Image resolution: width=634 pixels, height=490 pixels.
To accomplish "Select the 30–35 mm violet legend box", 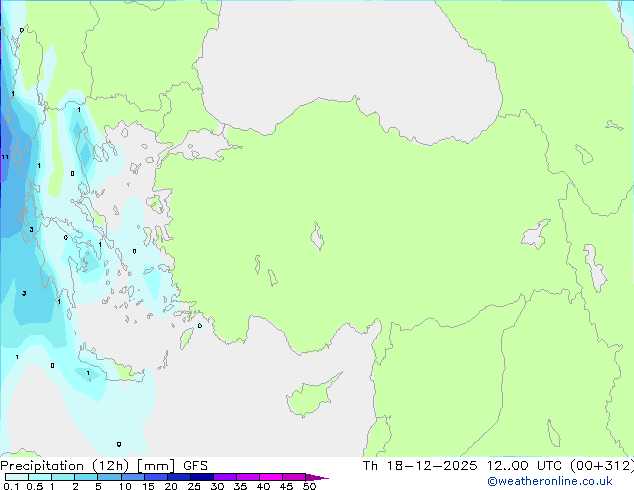I will pos(224,477).
